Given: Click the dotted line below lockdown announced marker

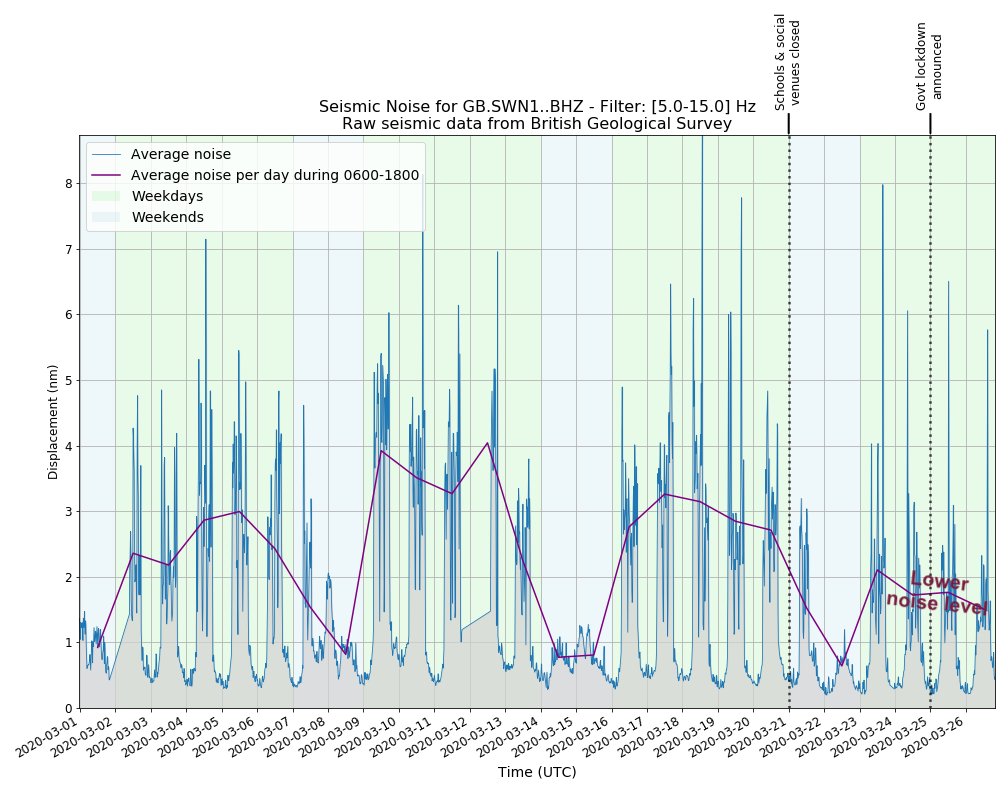Looking at the screenshot, I should coord(930,400).
